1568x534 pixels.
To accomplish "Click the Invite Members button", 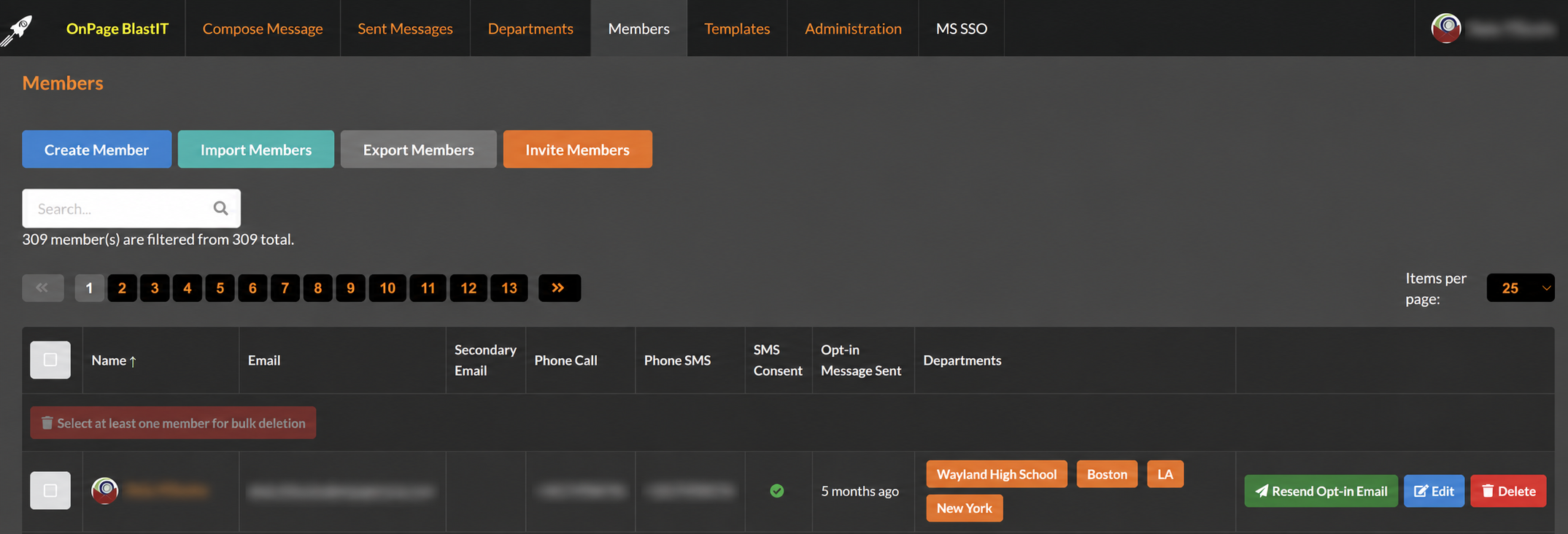I will [x=578, y=150].
